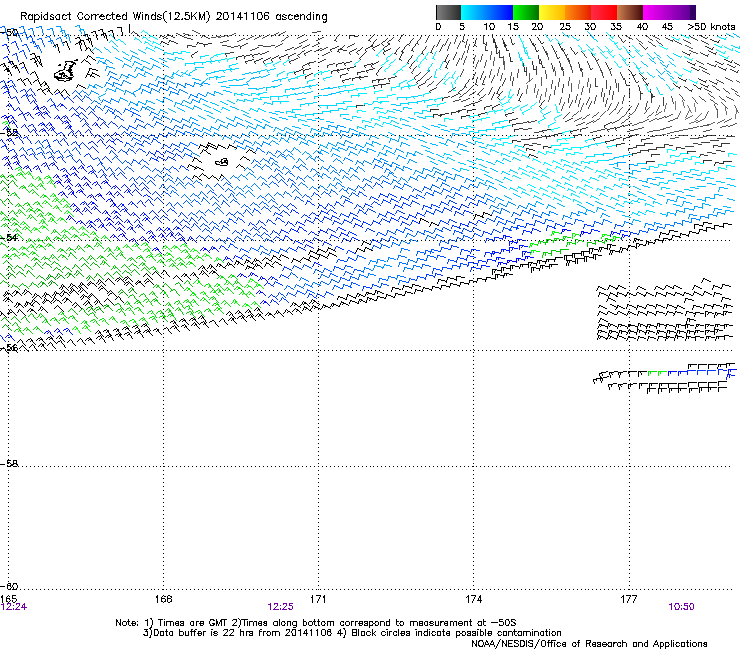Image resolution: width=740 pixels, height=650 pixels.
Task: Click the longitude label '177'
Action: coord(629,599)
